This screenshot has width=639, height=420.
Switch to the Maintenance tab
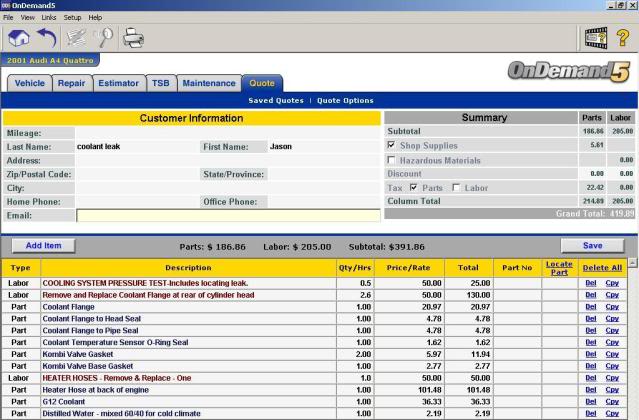click(209, 83)
